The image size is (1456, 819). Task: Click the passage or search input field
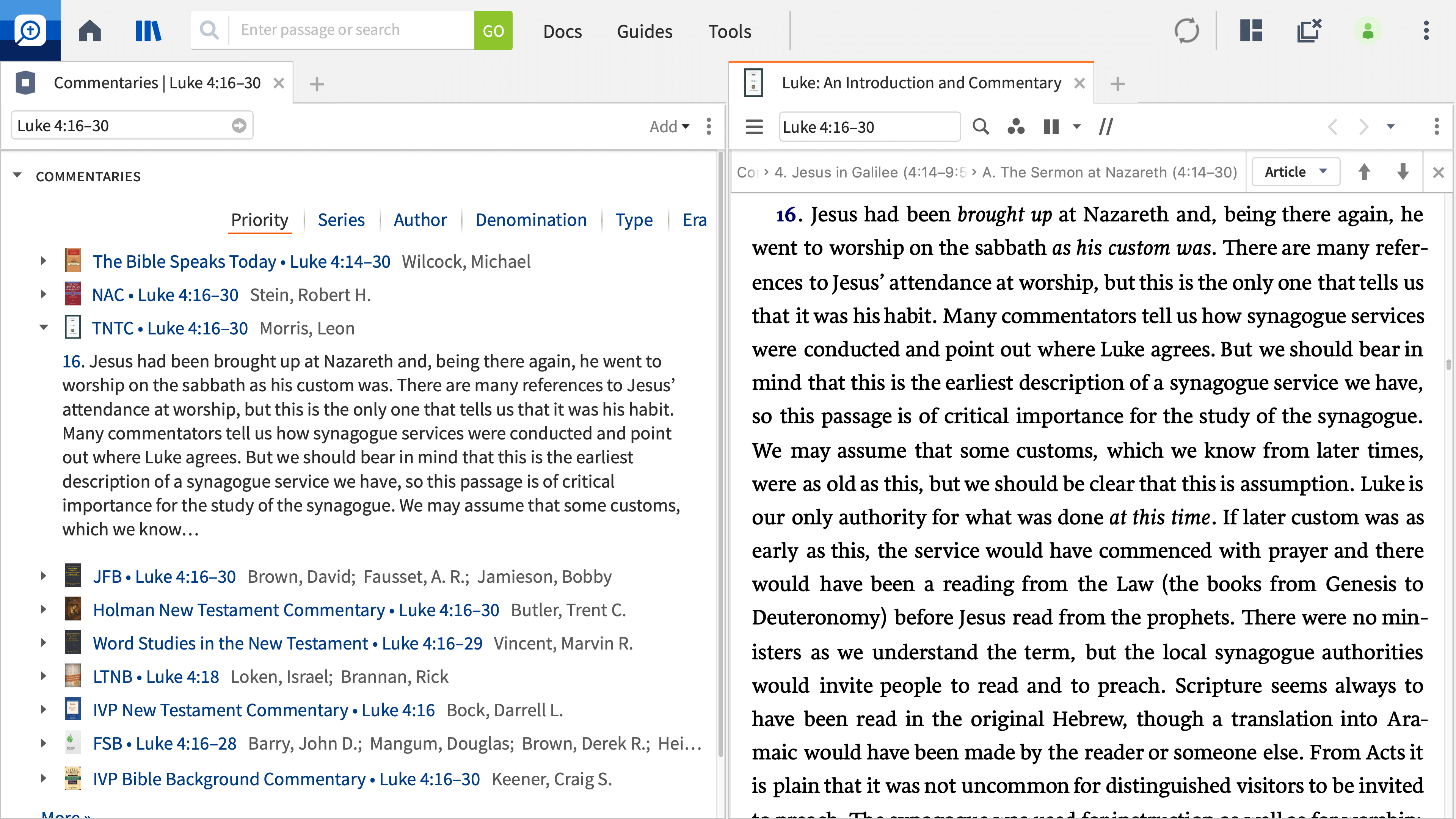[x=351, y=30]
